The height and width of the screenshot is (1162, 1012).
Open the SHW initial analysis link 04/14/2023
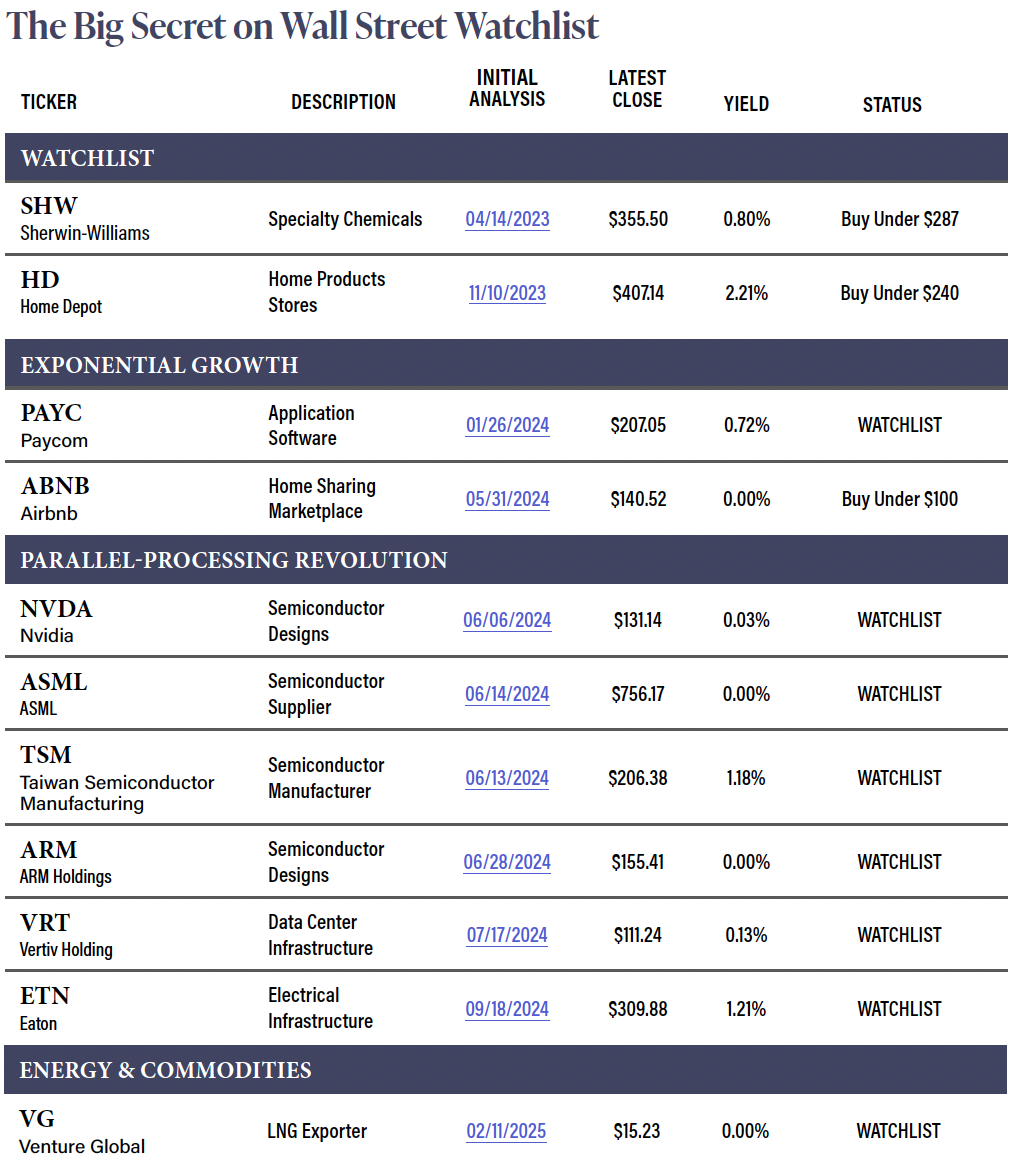(507, 219)
